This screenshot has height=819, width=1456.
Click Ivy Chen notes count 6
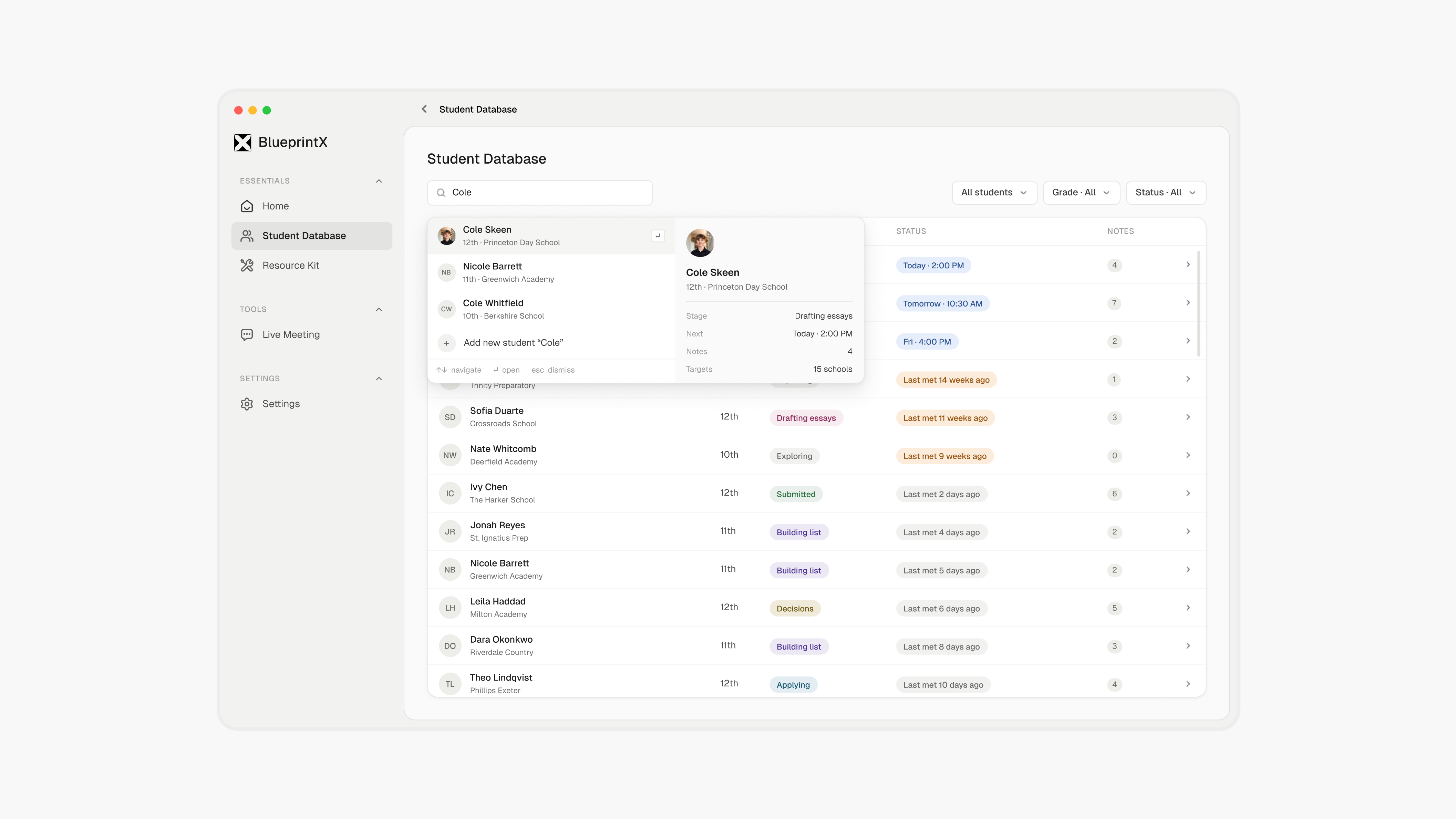pyautogui.click(x=1115, y=494)
